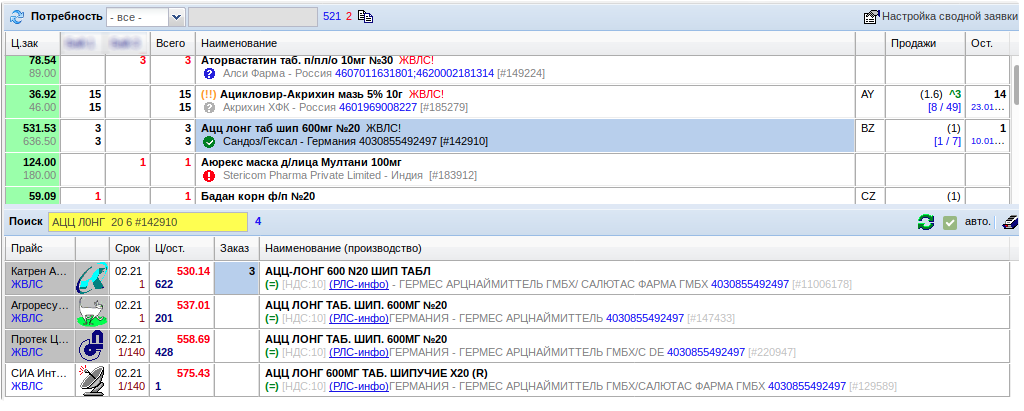
Task: Click barcode 4607011631801;4620002181314
Action: (415, 73)
